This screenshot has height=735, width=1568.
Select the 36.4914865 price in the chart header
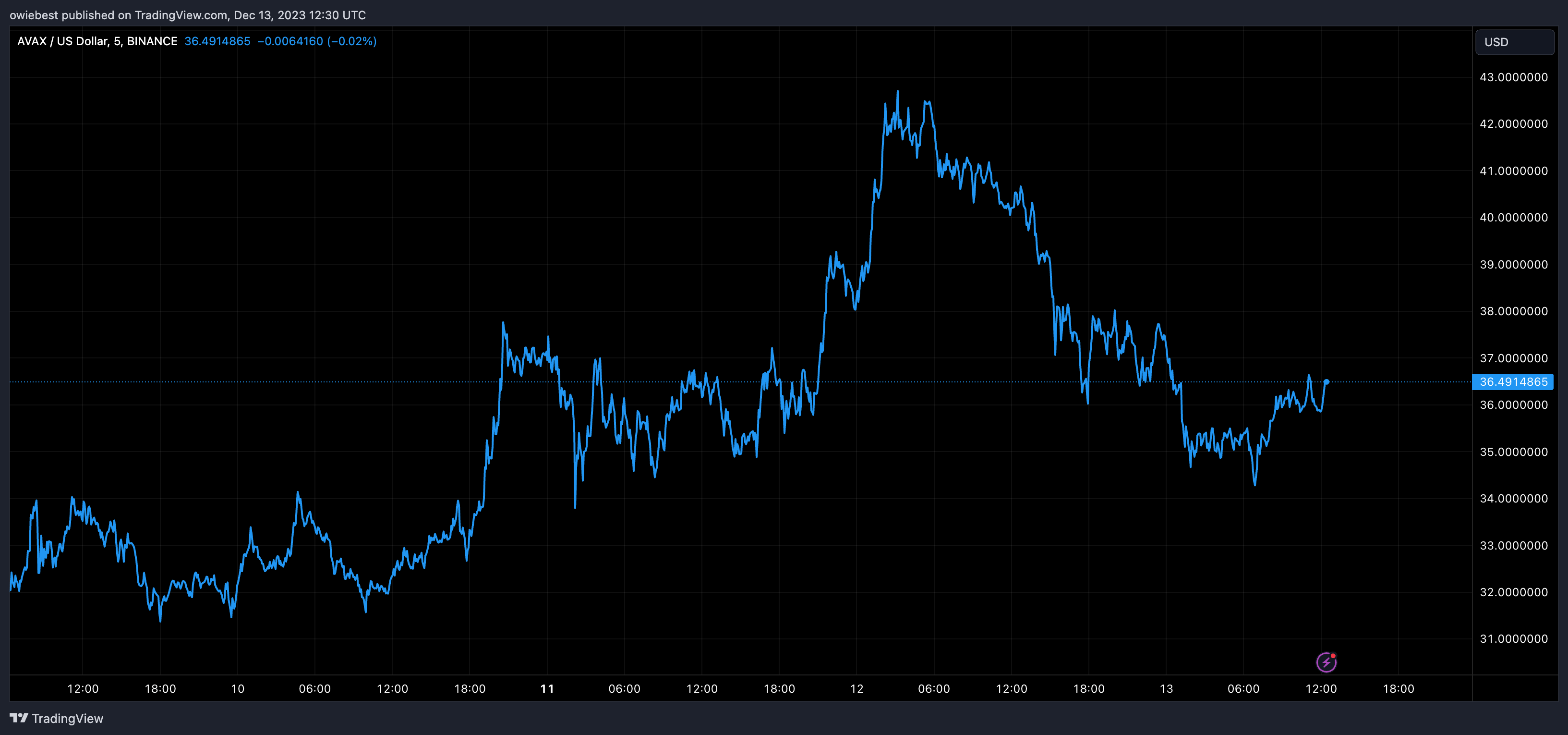click(x=217, y=41)
